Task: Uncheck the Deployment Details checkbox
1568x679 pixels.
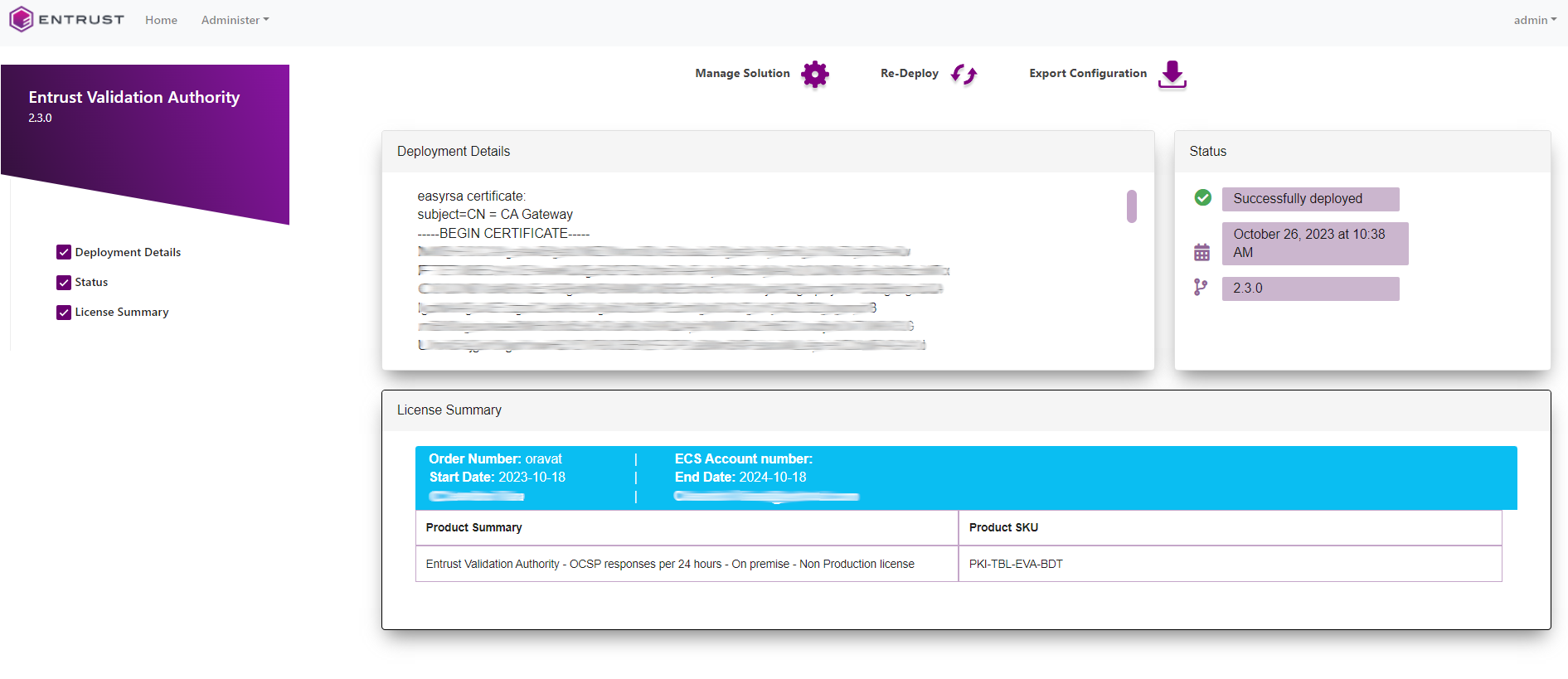Action: tap(64, 252)
